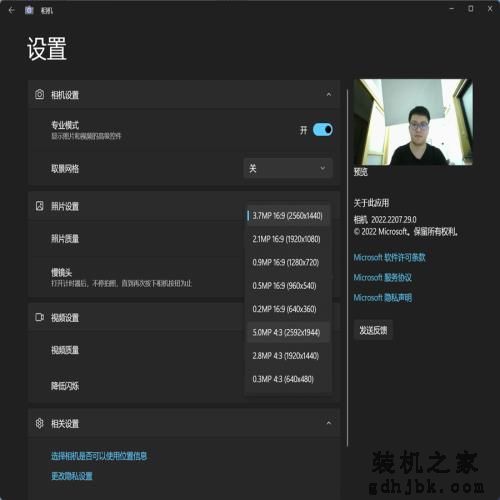
Task: Select 2.1MP 16:9 (1920x1080) option
Action: click(288, 239)
